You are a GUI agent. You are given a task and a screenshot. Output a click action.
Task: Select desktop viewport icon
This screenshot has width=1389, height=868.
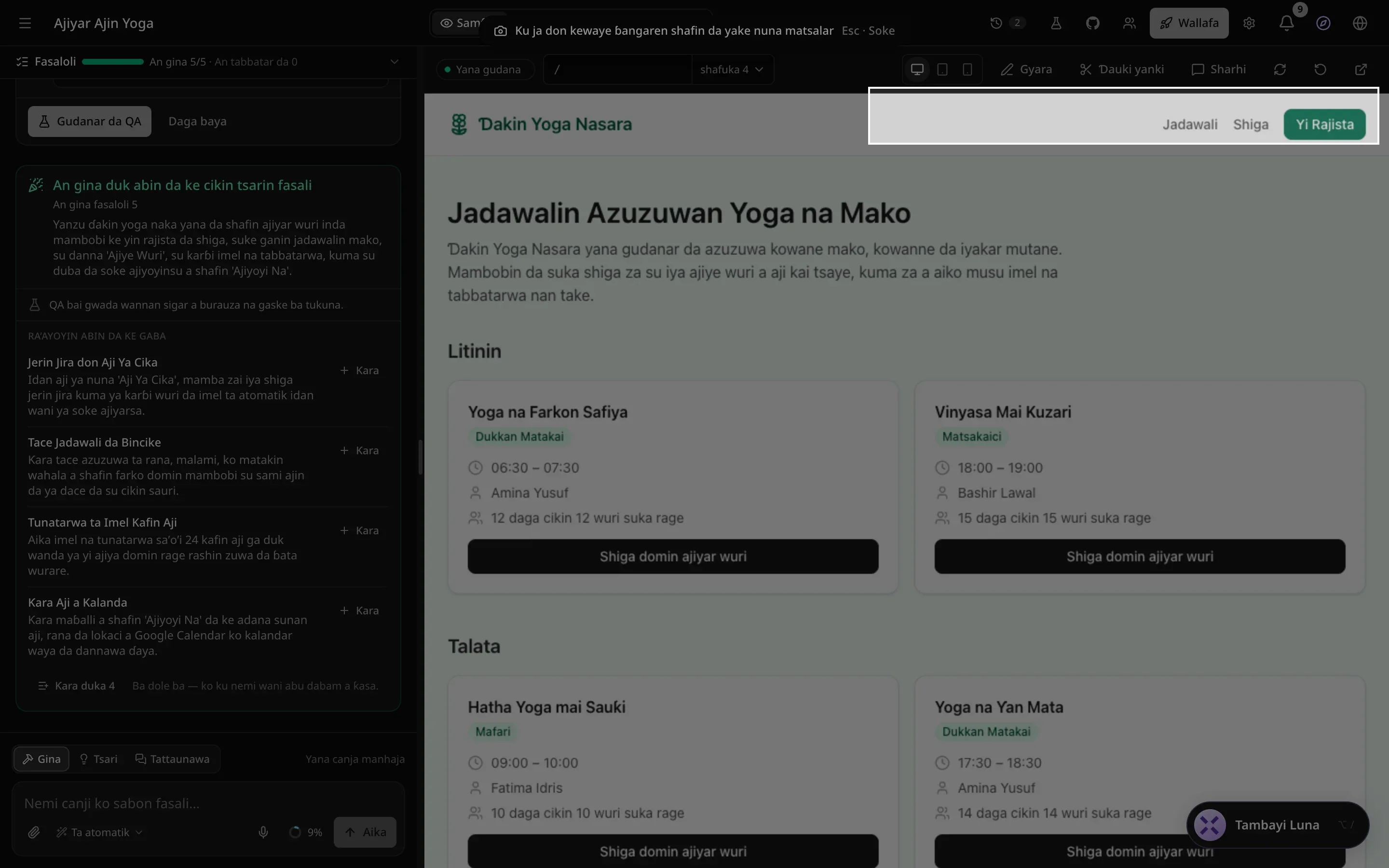tap(917, 69)
